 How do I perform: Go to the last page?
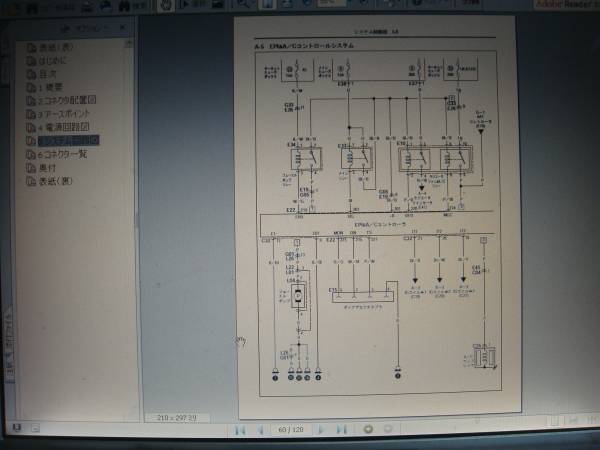click(x=342, y=430)
